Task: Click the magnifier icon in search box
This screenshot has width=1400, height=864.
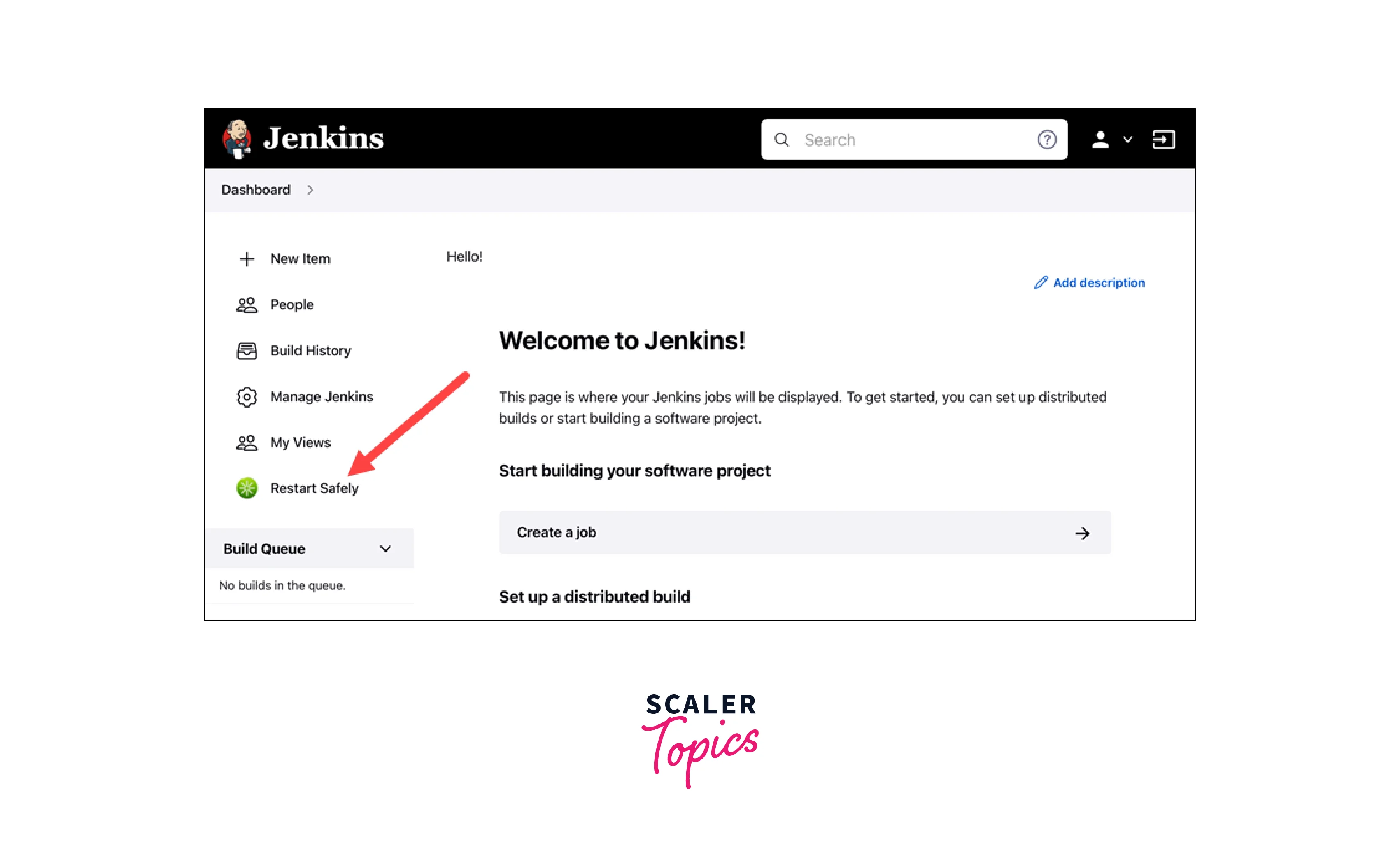Action: pos(781,140)
